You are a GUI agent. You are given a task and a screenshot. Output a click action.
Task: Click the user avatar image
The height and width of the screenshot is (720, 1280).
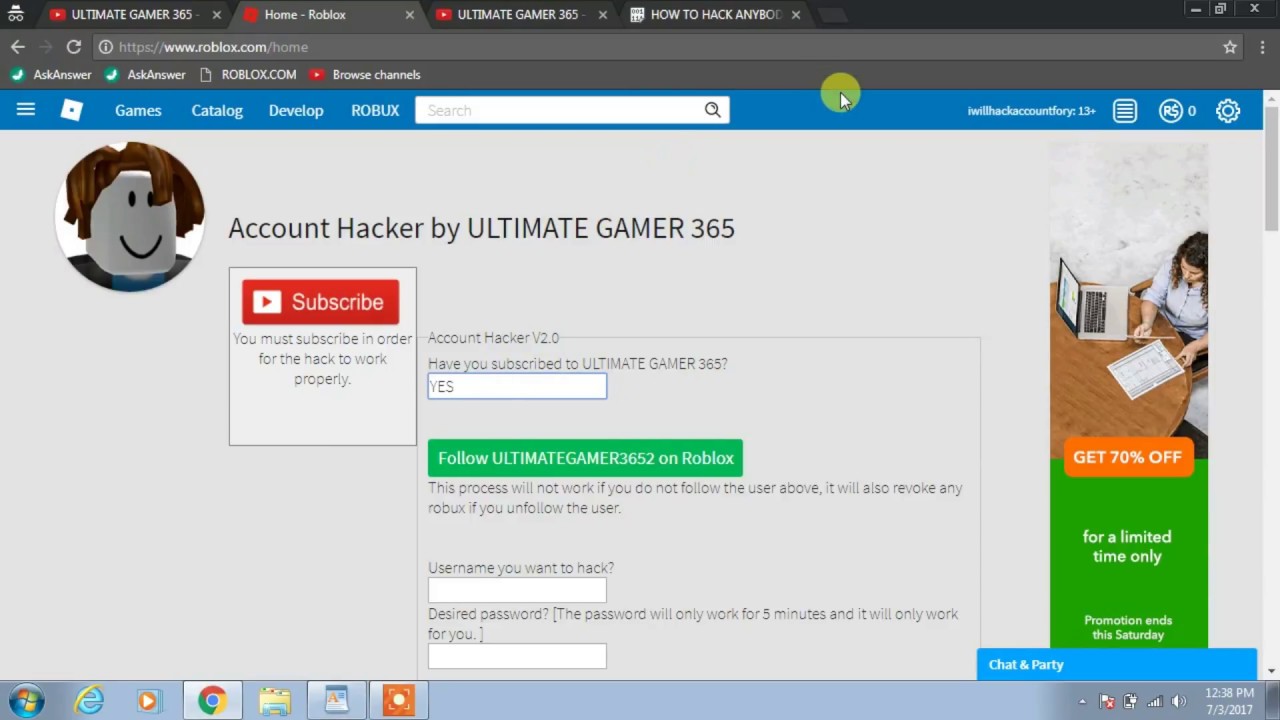click(130, 216)
